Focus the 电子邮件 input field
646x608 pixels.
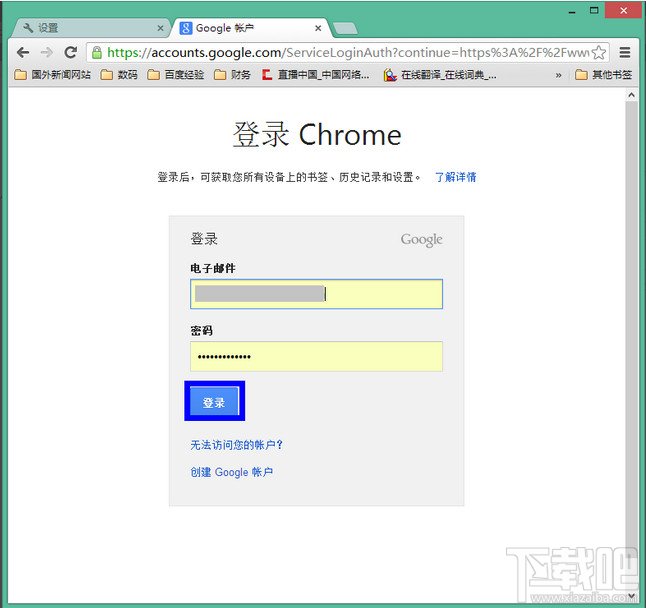point(316,294)
